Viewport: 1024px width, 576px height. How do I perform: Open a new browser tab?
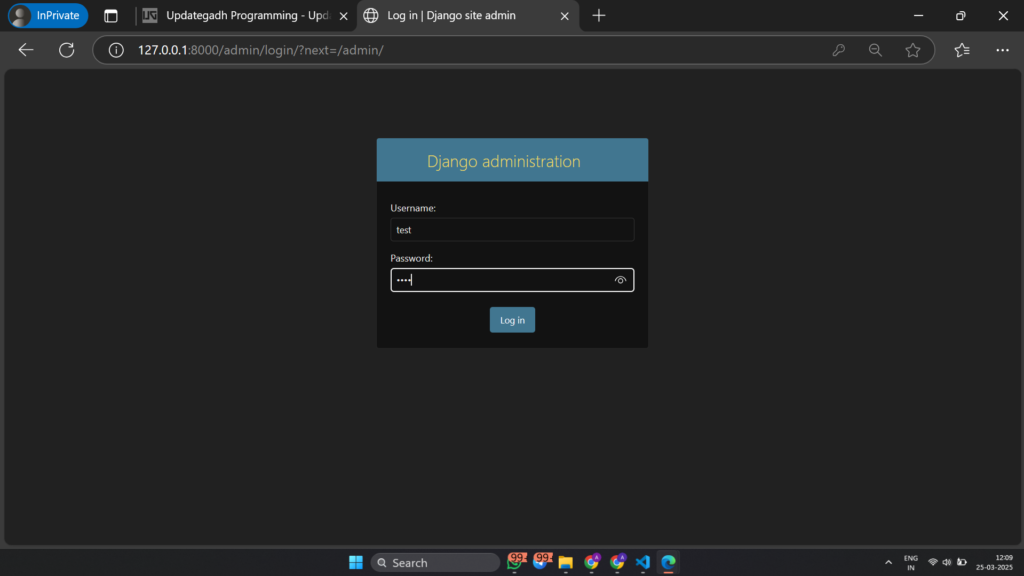(x=599, y=16)
